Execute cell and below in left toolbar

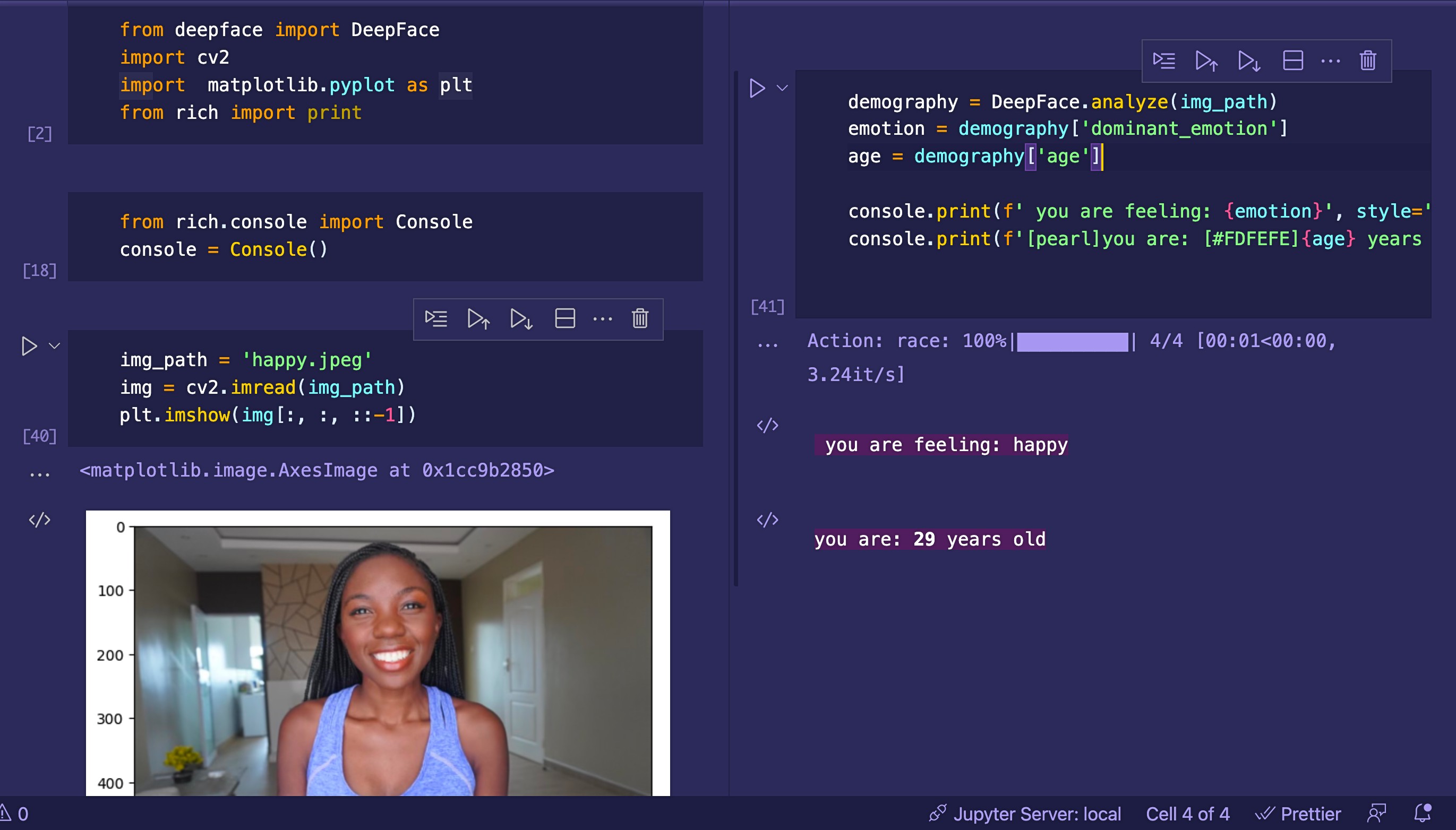521,318
